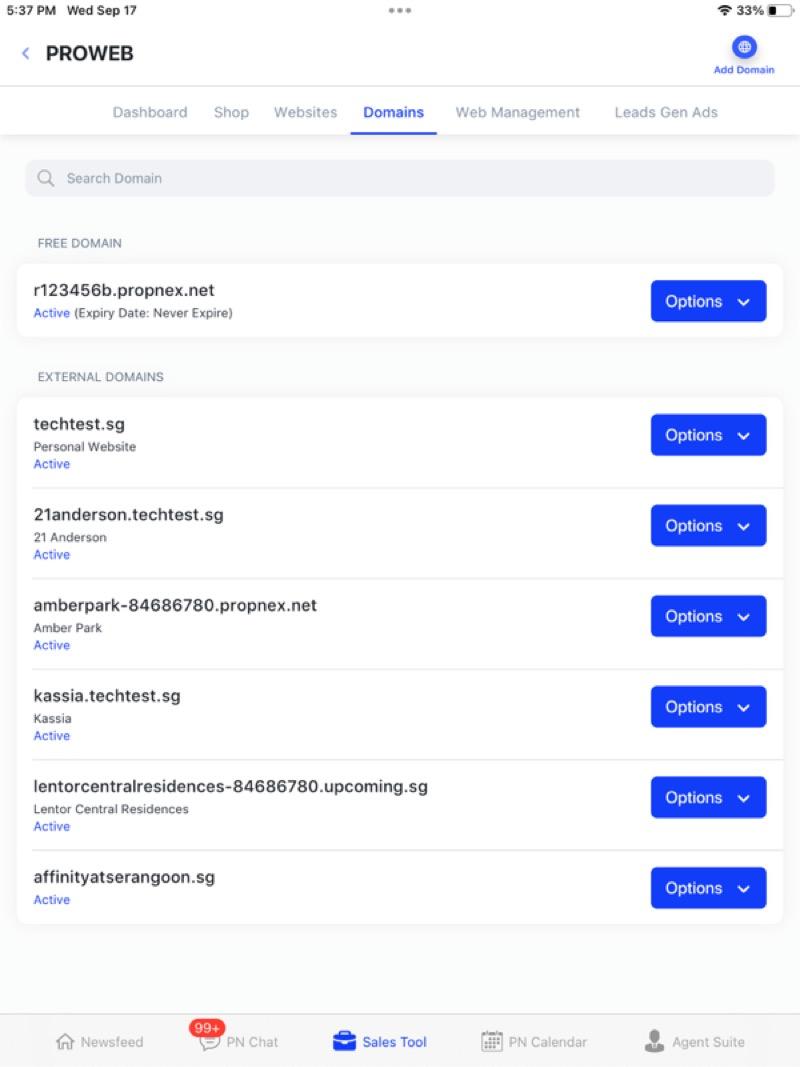Viewport: 800px width, 1067px height.
Task: Open PN Chat with 99+ badge
Action: 210,1041
